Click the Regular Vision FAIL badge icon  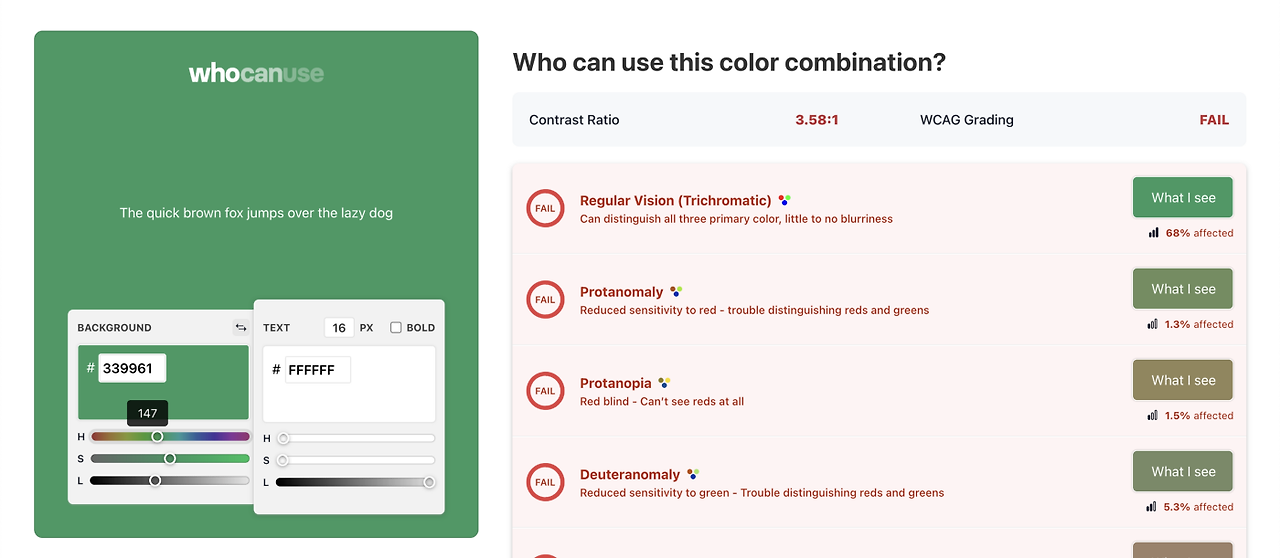pyautogui.click(x=545, y=209)
